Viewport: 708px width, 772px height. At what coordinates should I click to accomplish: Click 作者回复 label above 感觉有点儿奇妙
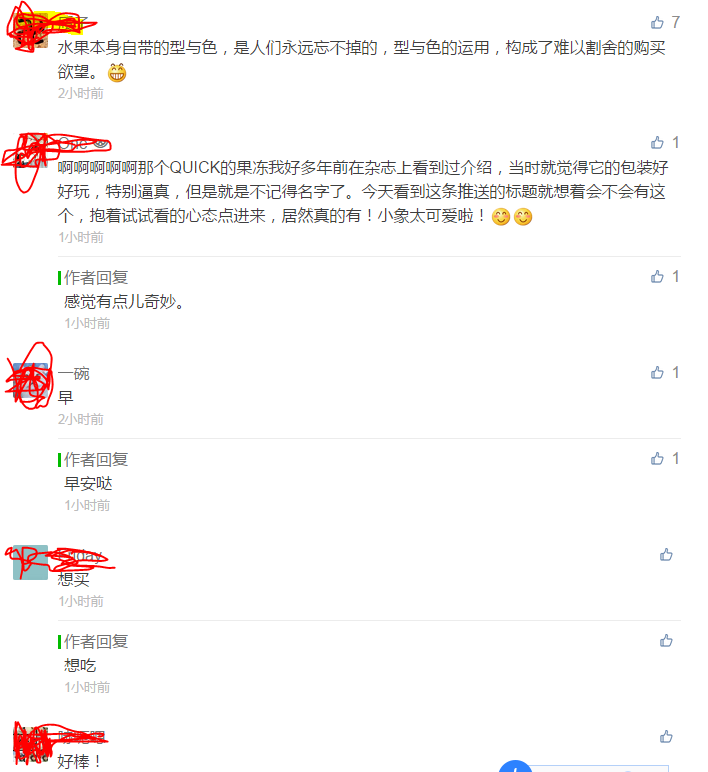[x=96, y=277]
